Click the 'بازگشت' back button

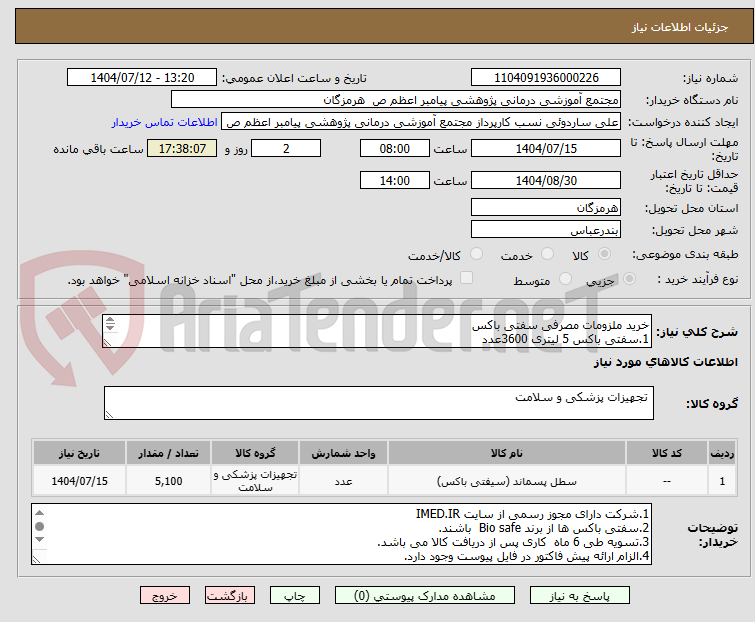click(x=229, y=596)
